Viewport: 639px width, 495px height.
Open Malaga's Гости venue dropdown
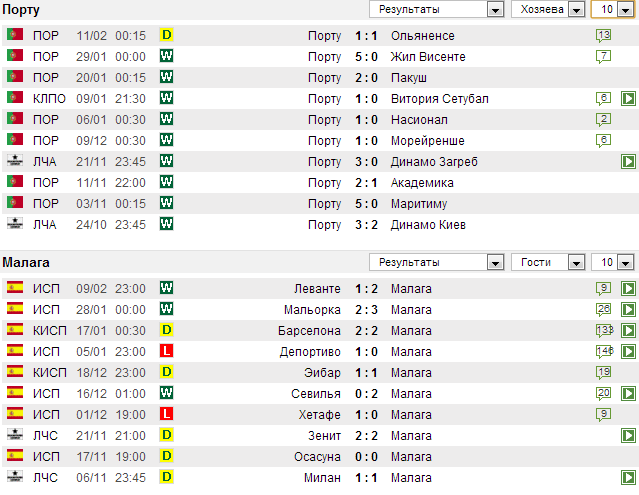[x=549, y=262]
